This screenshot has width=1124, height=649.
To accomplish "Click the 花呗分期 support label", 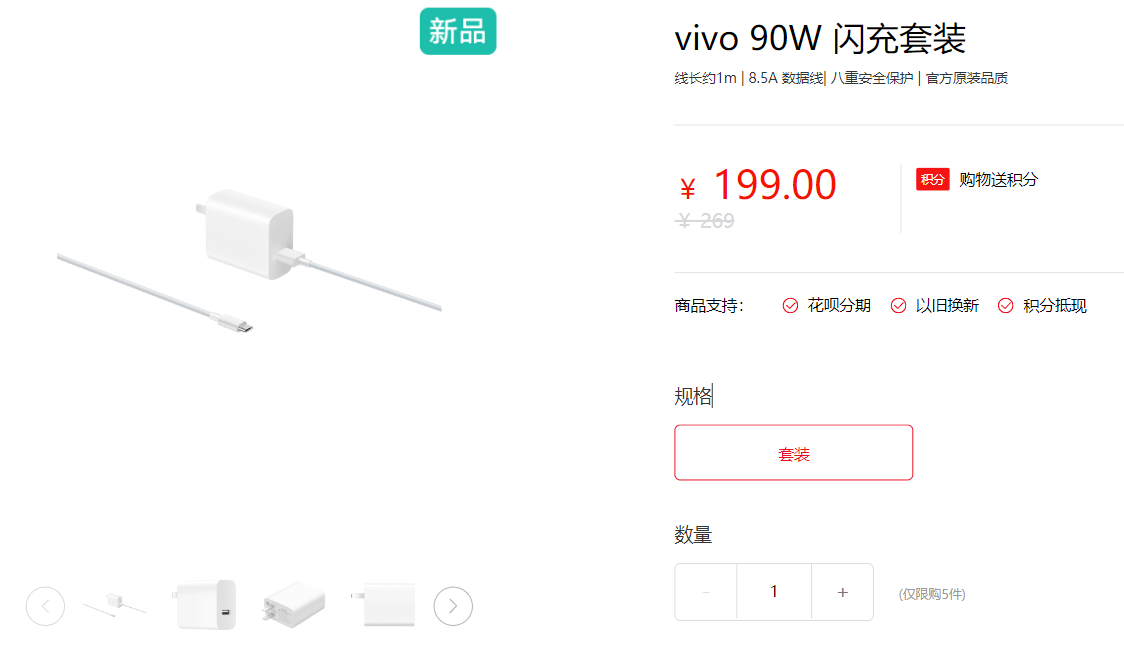I will coord(839,306).
